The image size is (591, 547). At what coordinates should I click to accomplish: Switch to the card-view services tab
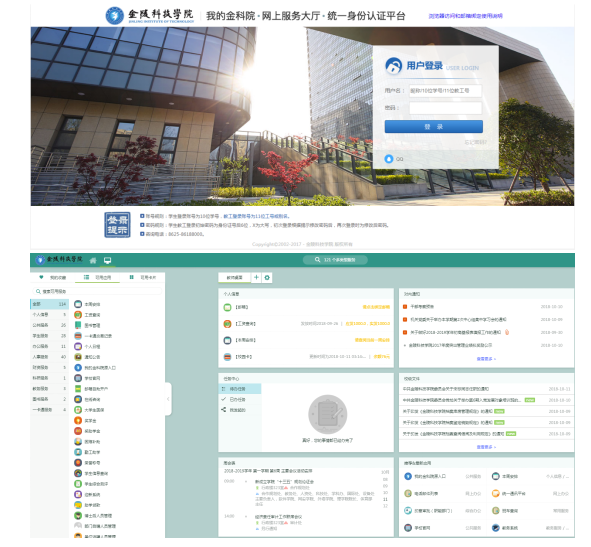[x=142, y=277]
